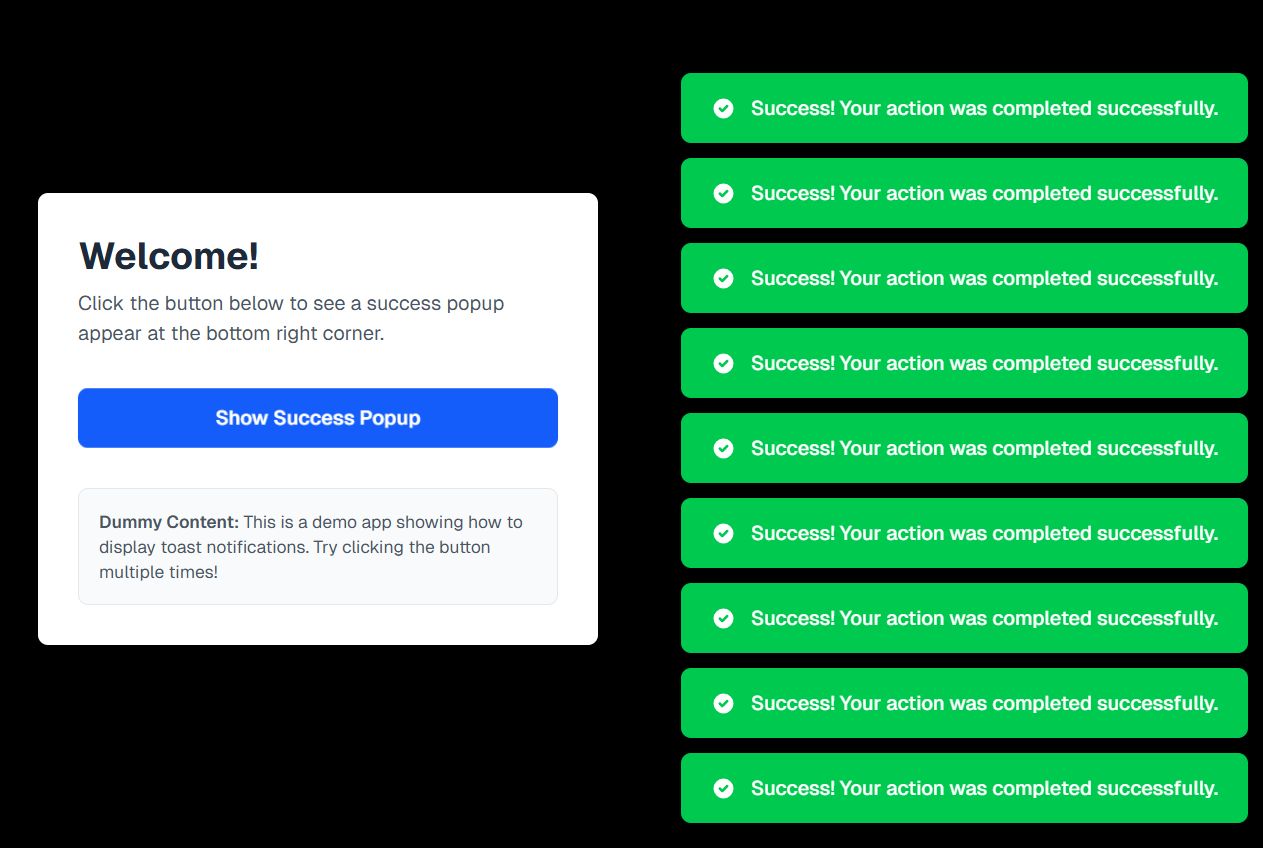Click the checkmark icon in the bottommost toast

(x=724, y=788)
